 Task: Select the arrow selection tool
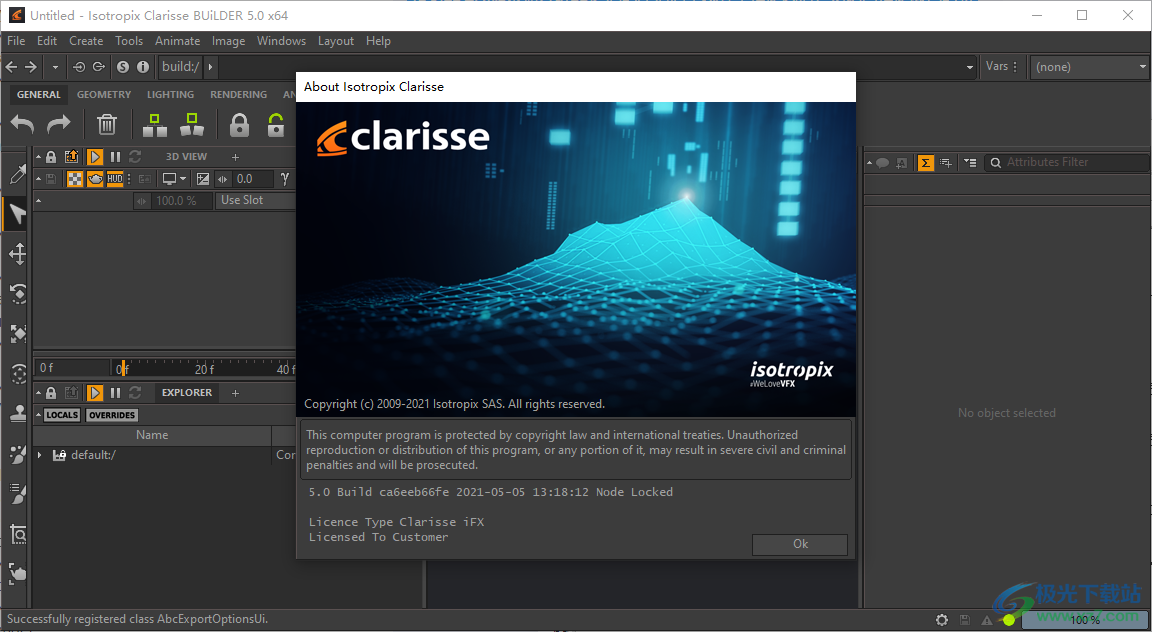tap(18, 214)
